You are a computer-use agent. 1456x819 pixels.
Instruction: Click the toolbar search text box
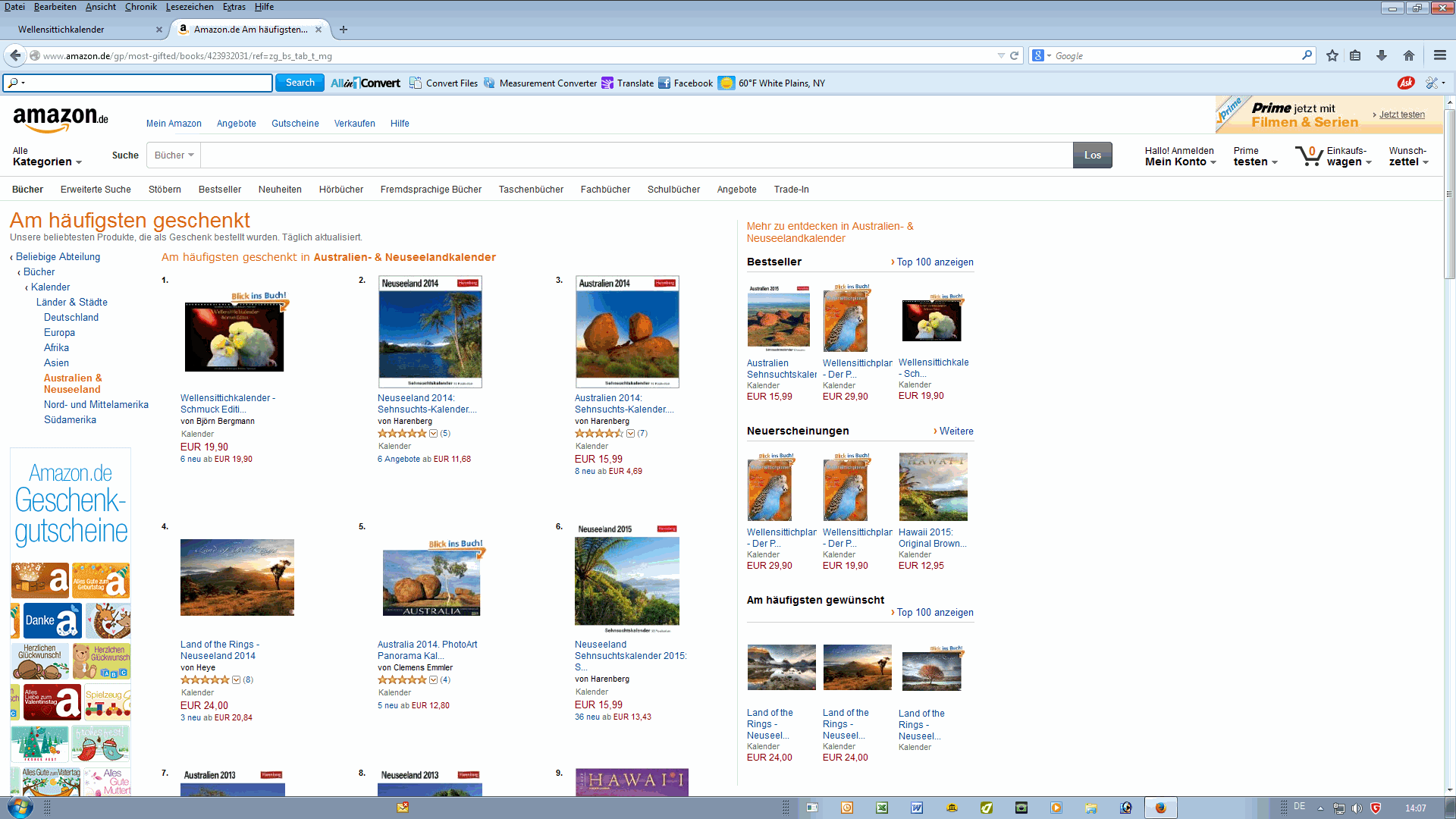coord(137,83)
